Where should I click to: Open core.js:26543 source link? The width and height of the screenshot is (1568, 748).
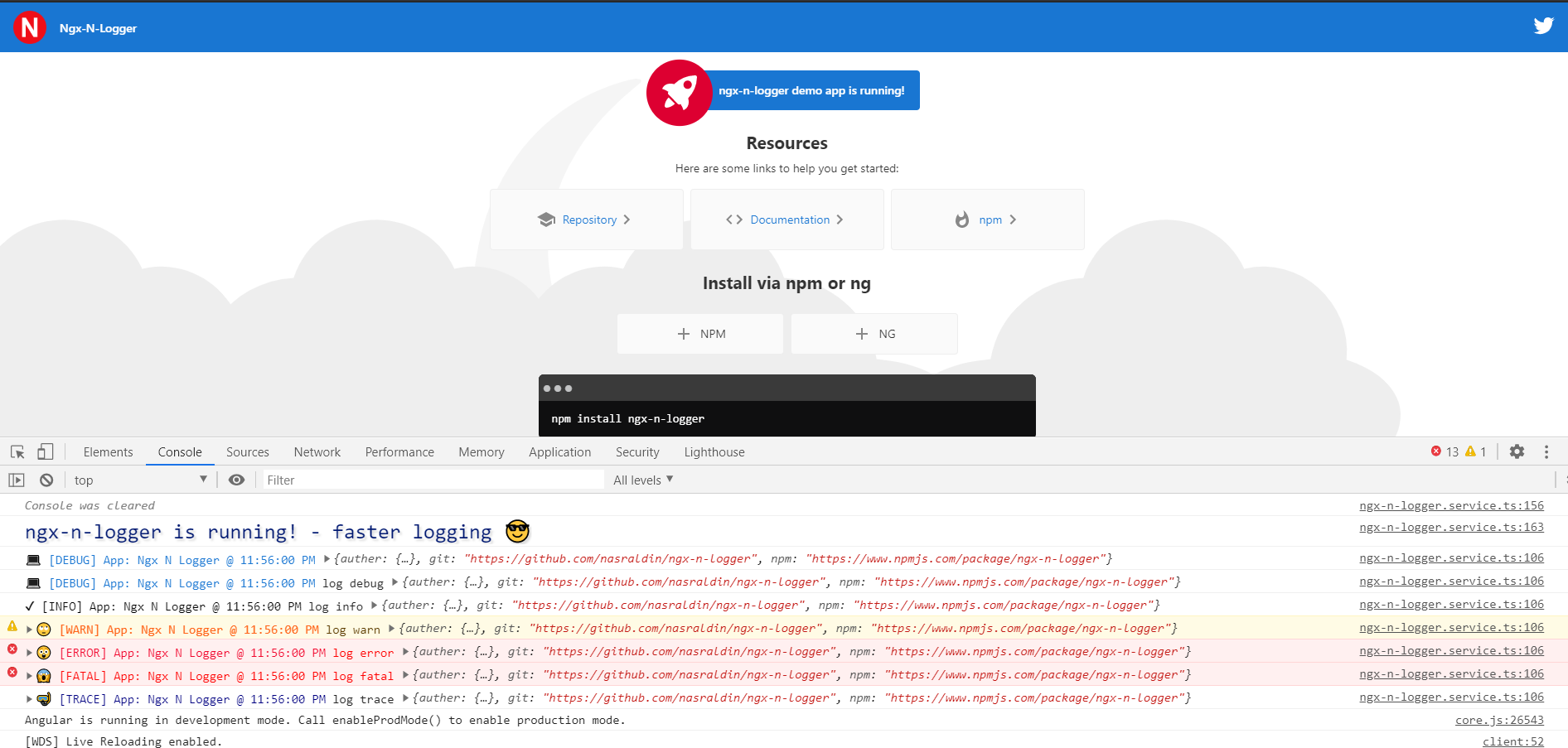1499,720
